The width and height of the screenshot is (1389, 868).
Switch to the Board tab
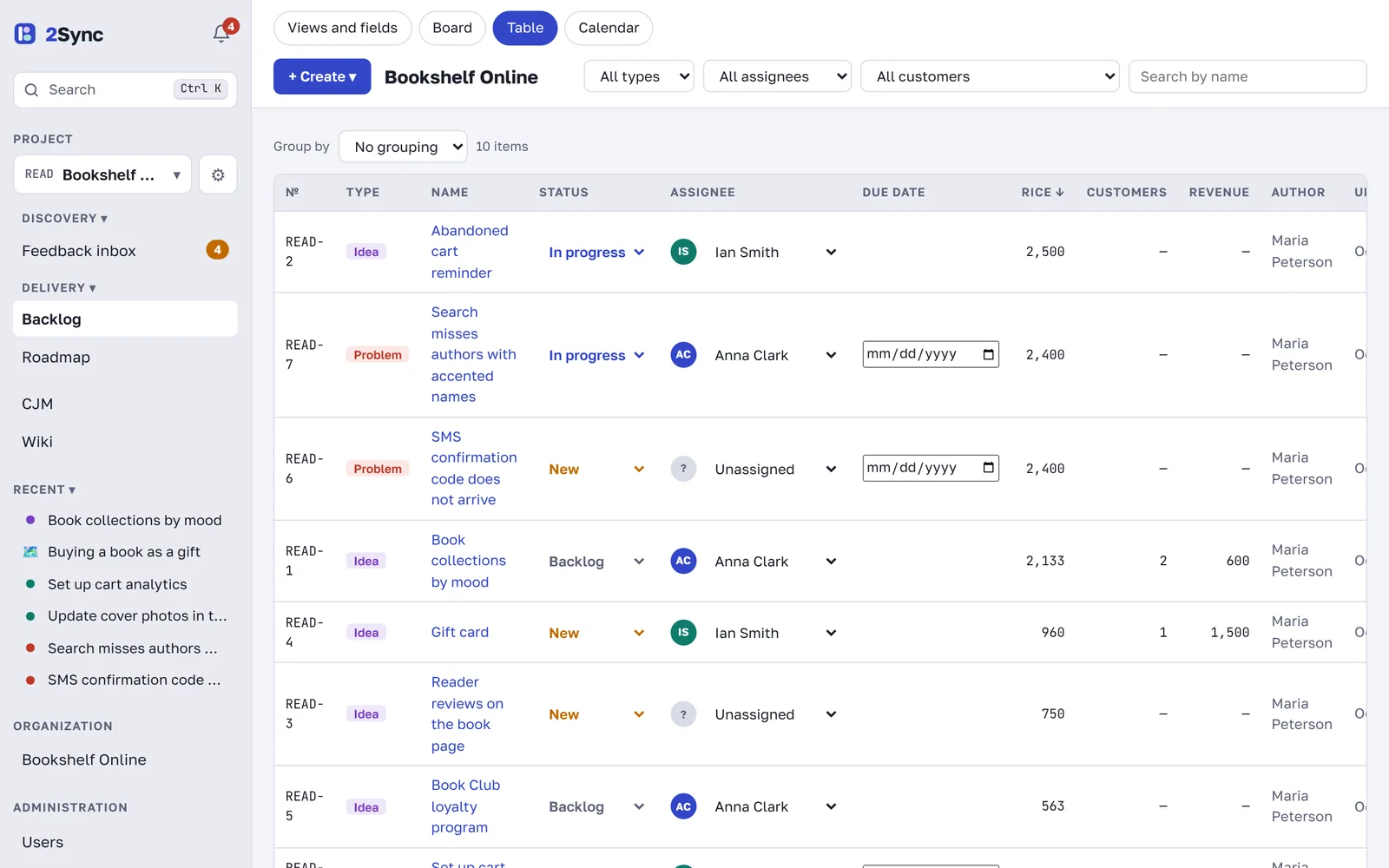click(452, 28)
